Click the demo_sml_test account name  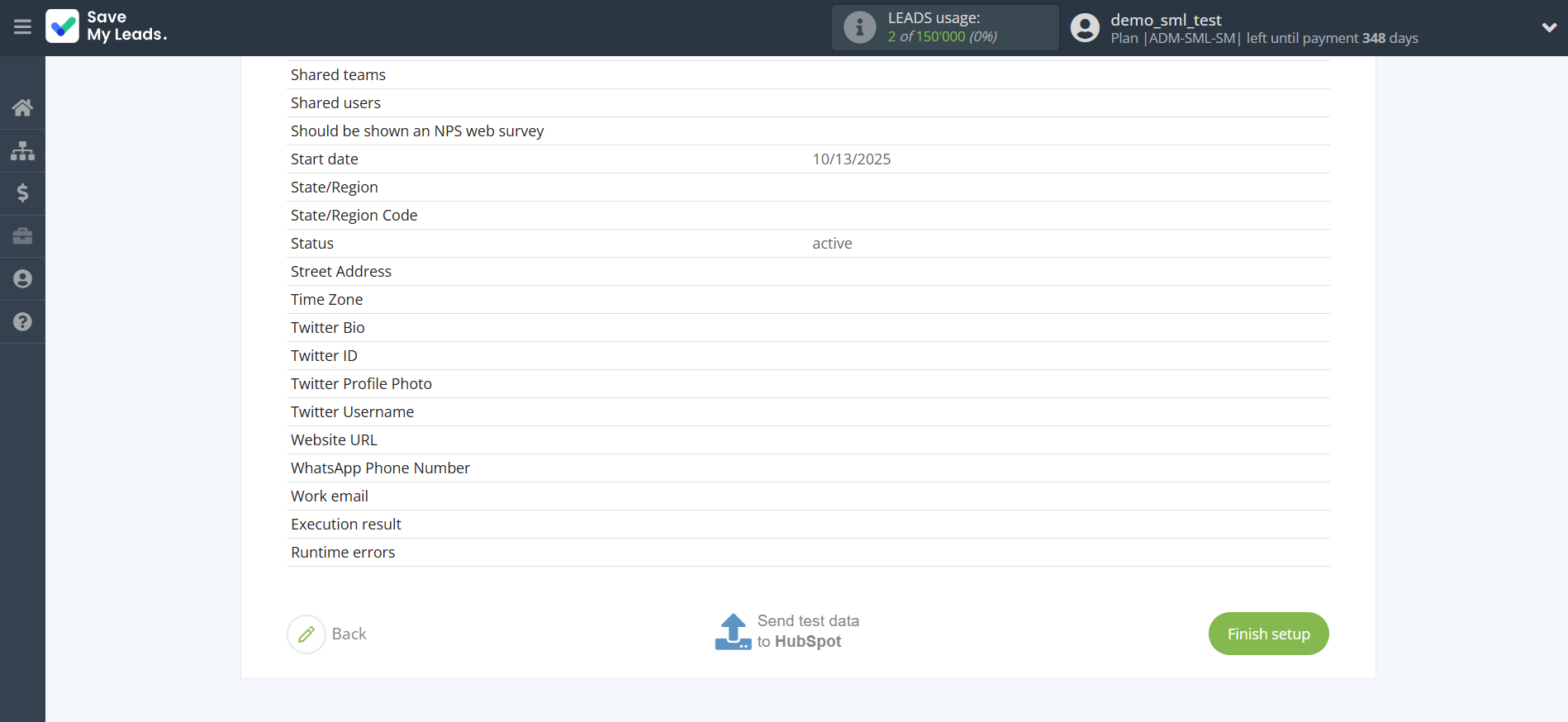[x=1166, y=20]
